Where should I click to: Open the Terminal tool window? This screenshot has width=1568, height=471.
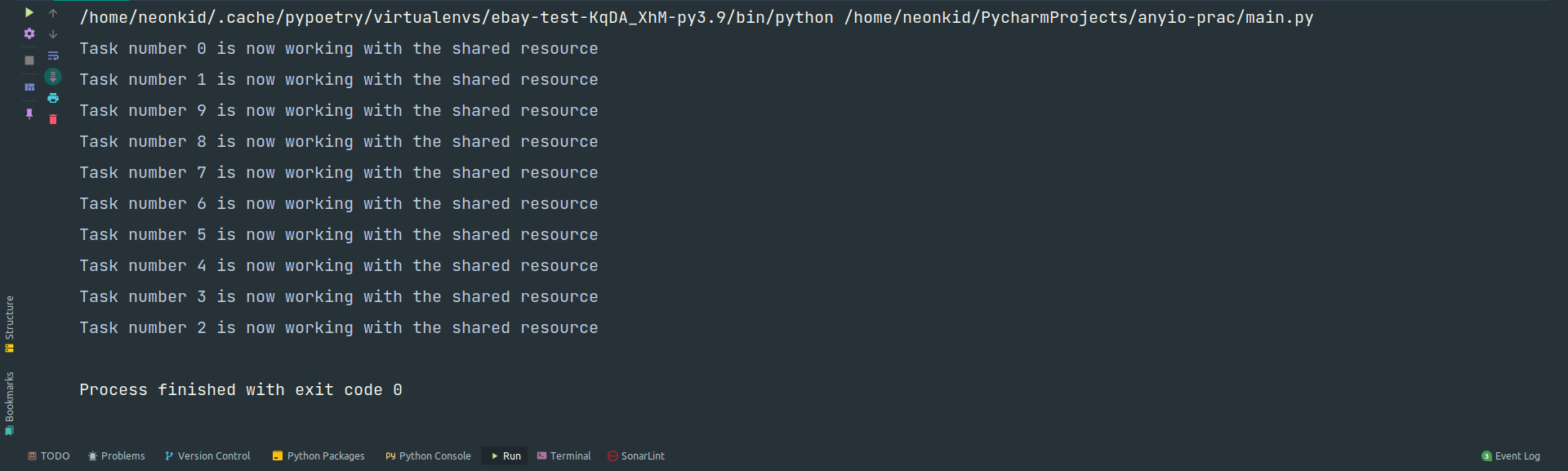pyautogui.click(x=563, y=456)
